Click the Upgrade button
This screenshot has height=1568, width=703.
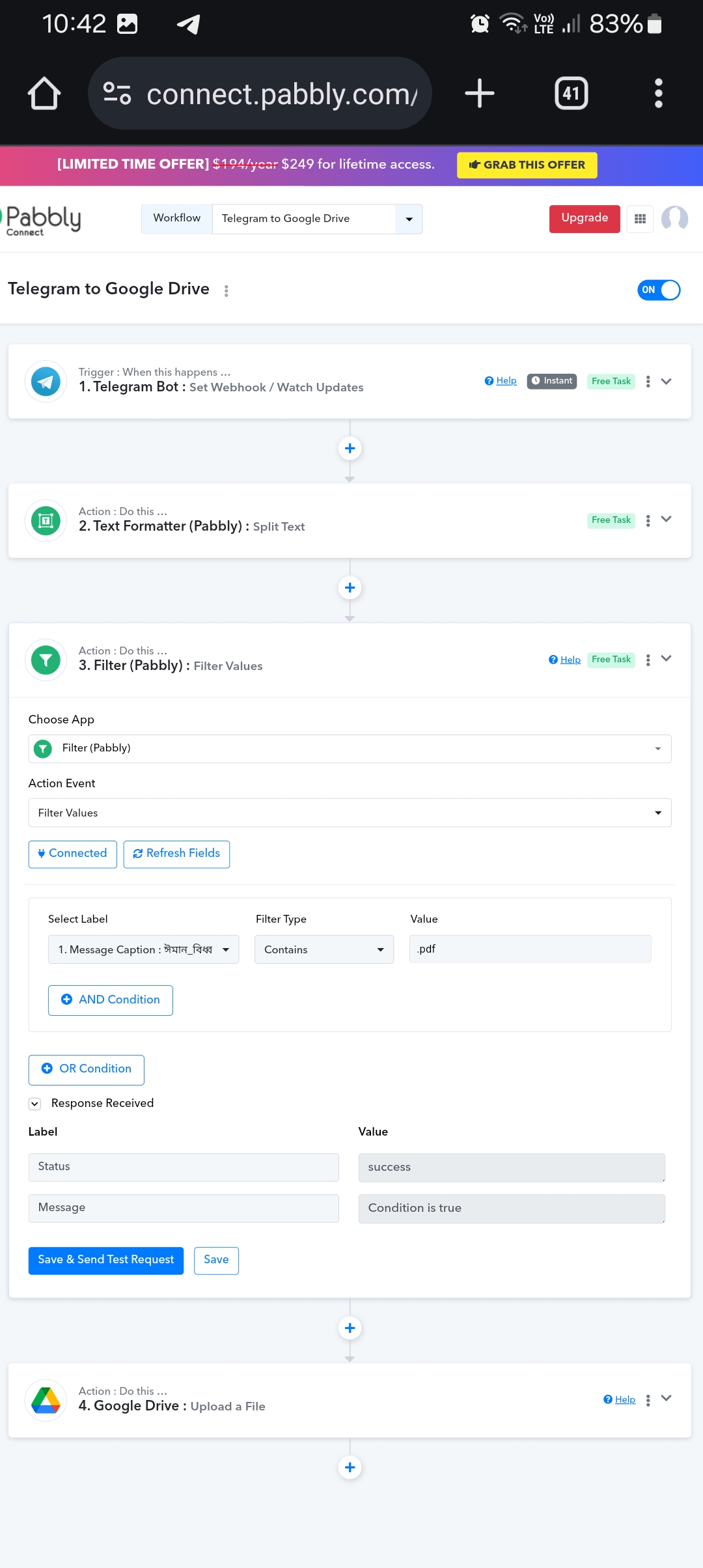coord(585,219)
